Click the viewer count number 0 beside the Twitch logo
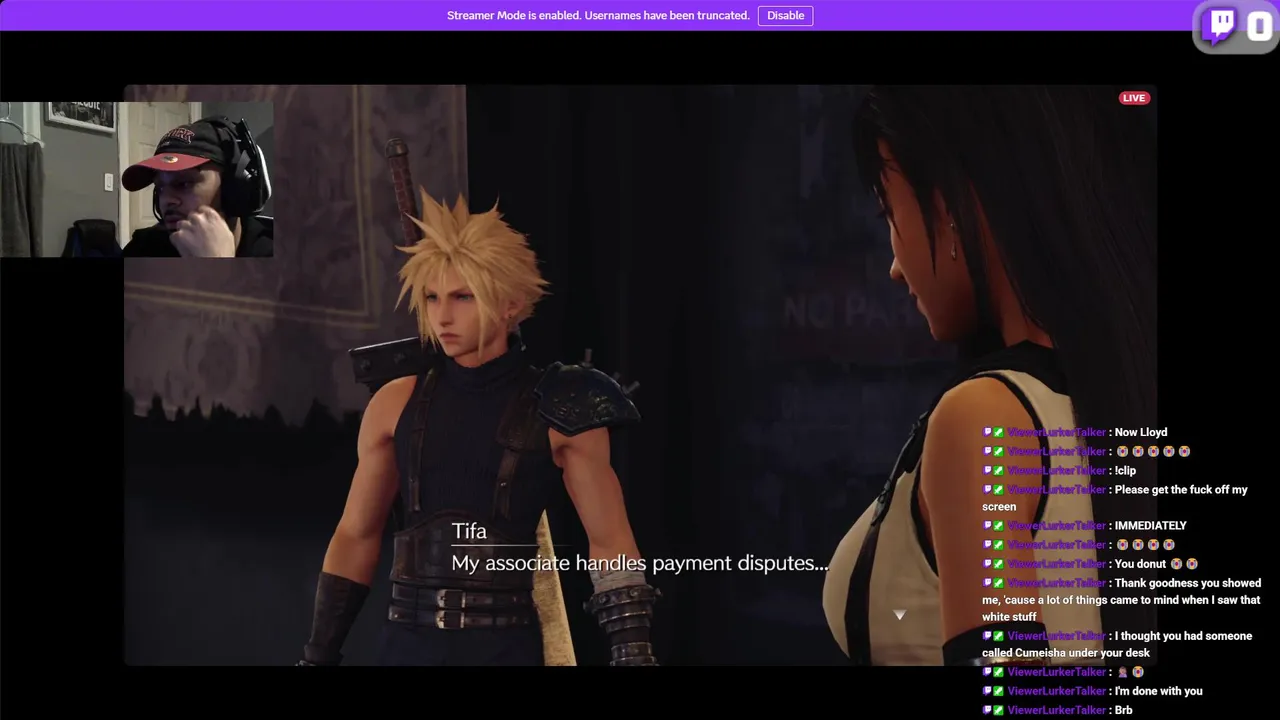Viewport: 1280px width, 720px height. click(x=1258, y=27)
